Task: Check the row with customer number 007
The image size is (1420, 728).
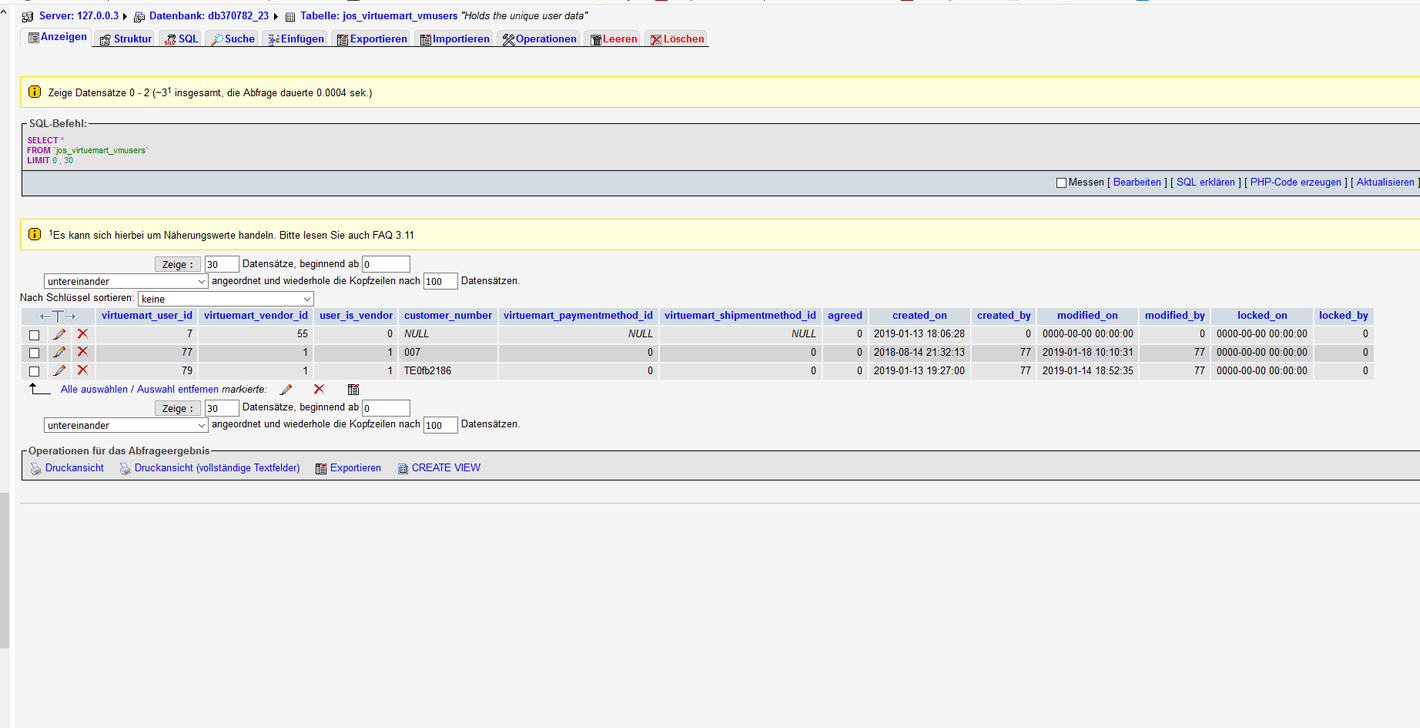Action: click(x=34, y=353)
